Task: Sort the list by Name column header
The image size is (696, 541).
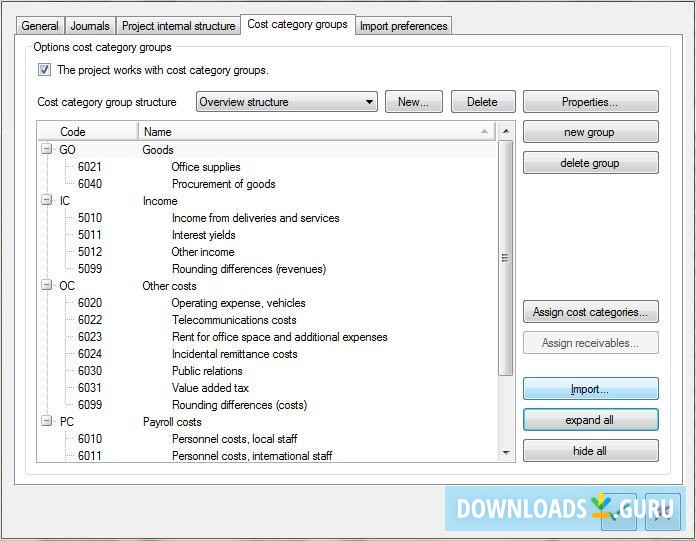Action: pyautogui.click(x=317, y=132)
